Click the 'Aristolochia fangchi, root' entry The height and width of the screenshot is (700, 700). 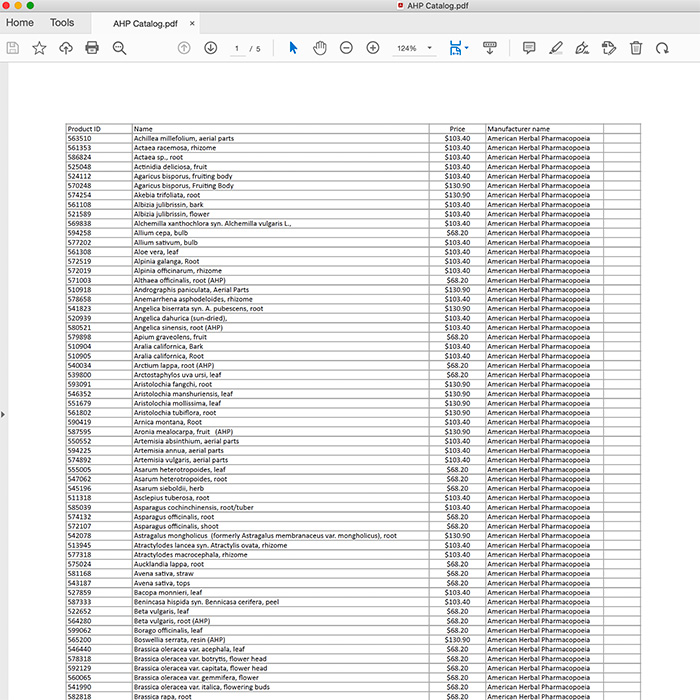coord(173,384)
